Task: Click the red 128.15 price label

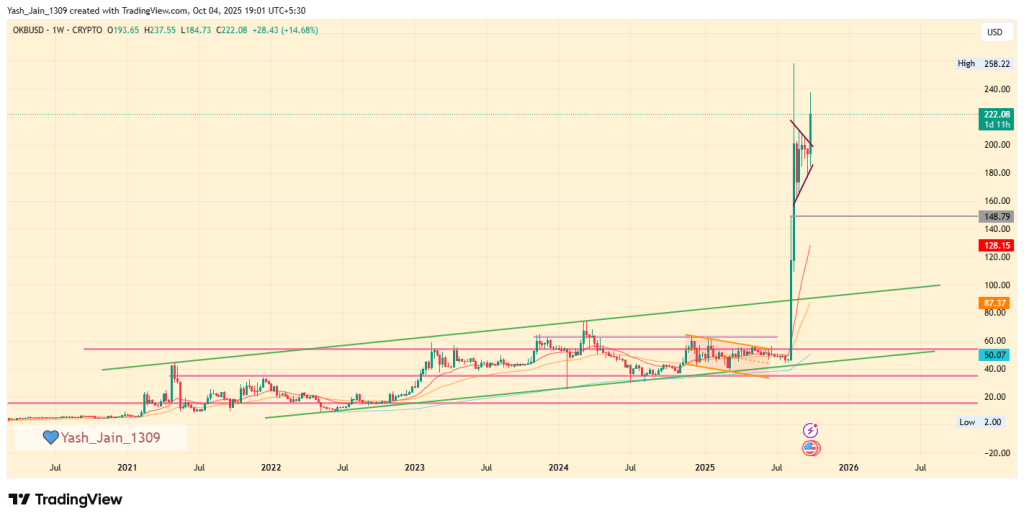Action: click(x=994, y=245)
